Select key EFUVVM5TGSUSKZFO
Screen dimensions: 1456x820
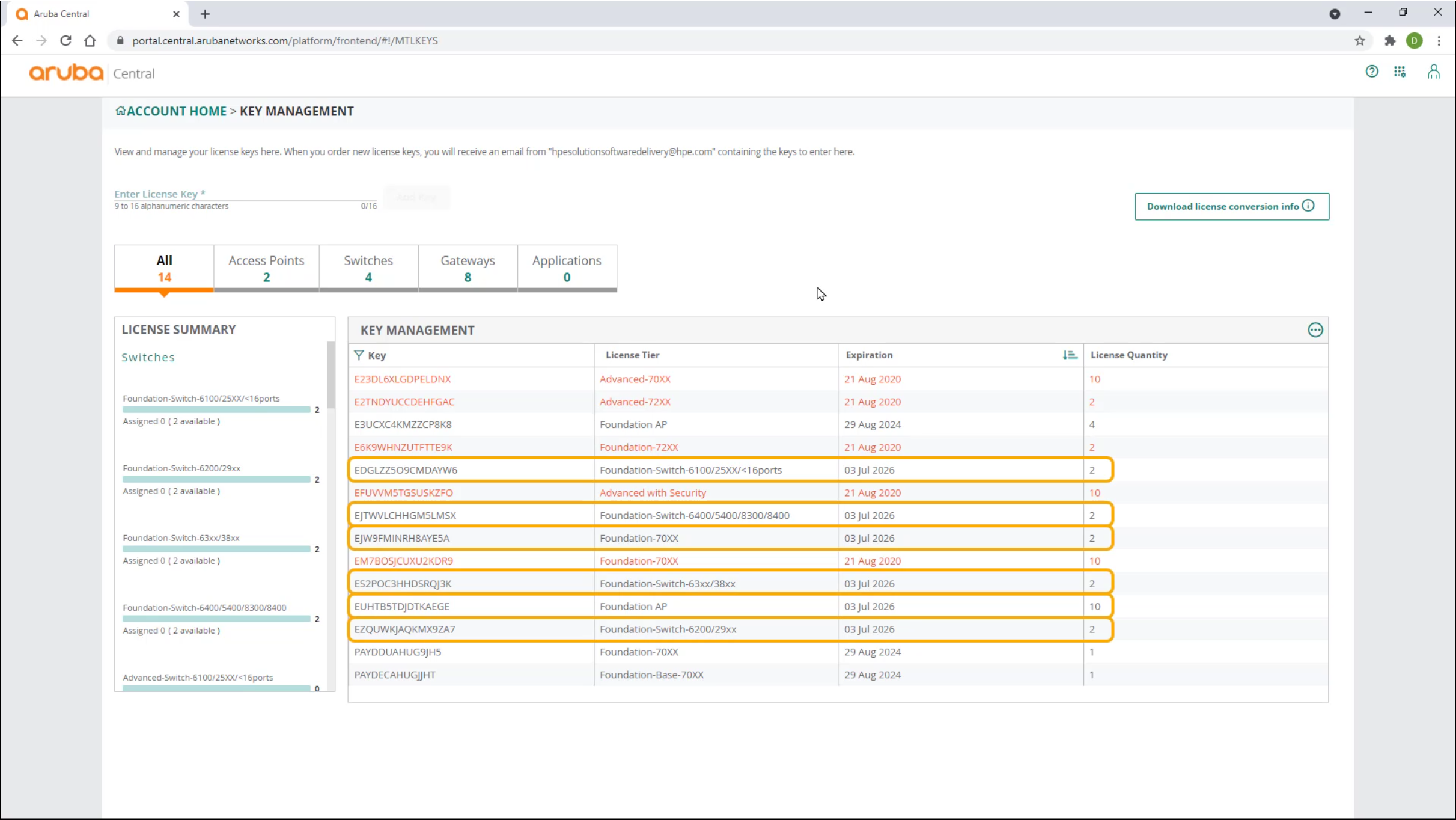click(x=403, y=493)
